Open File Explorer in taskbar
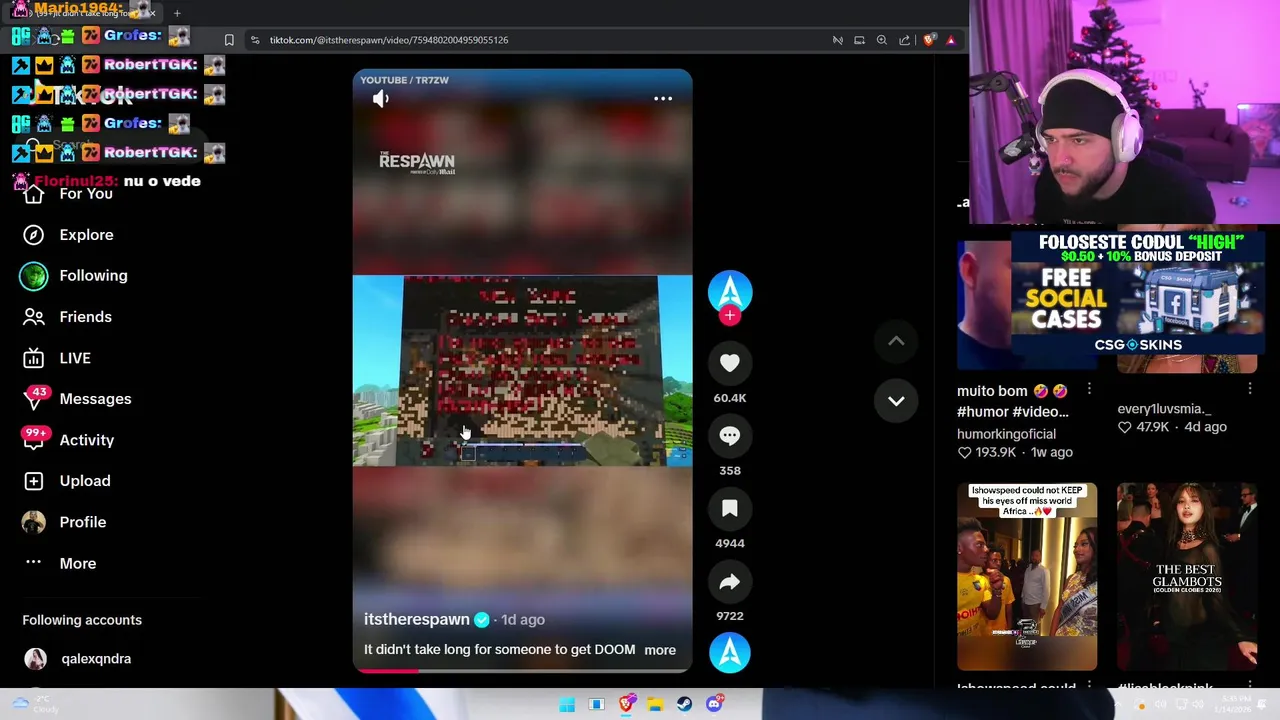This screenshot has height=720, width=1280. [655, 705]
